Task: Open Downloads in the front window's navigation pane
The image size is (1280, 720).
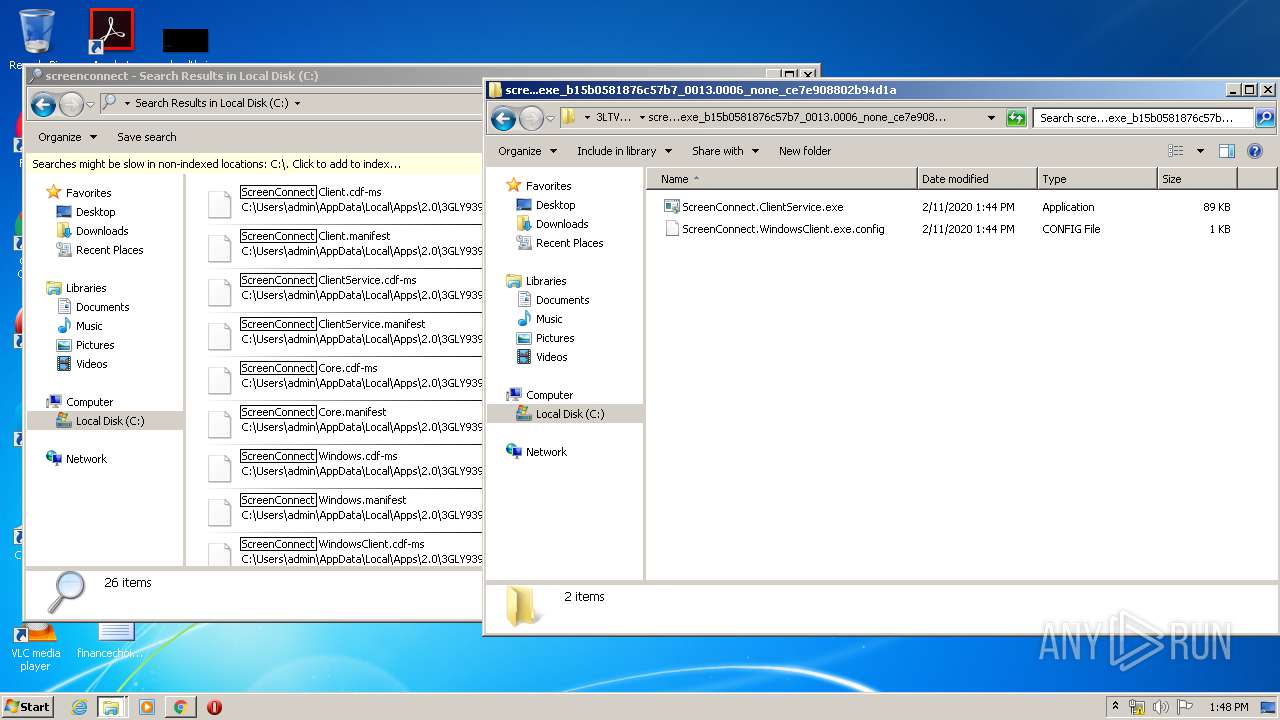Action: 561,224
